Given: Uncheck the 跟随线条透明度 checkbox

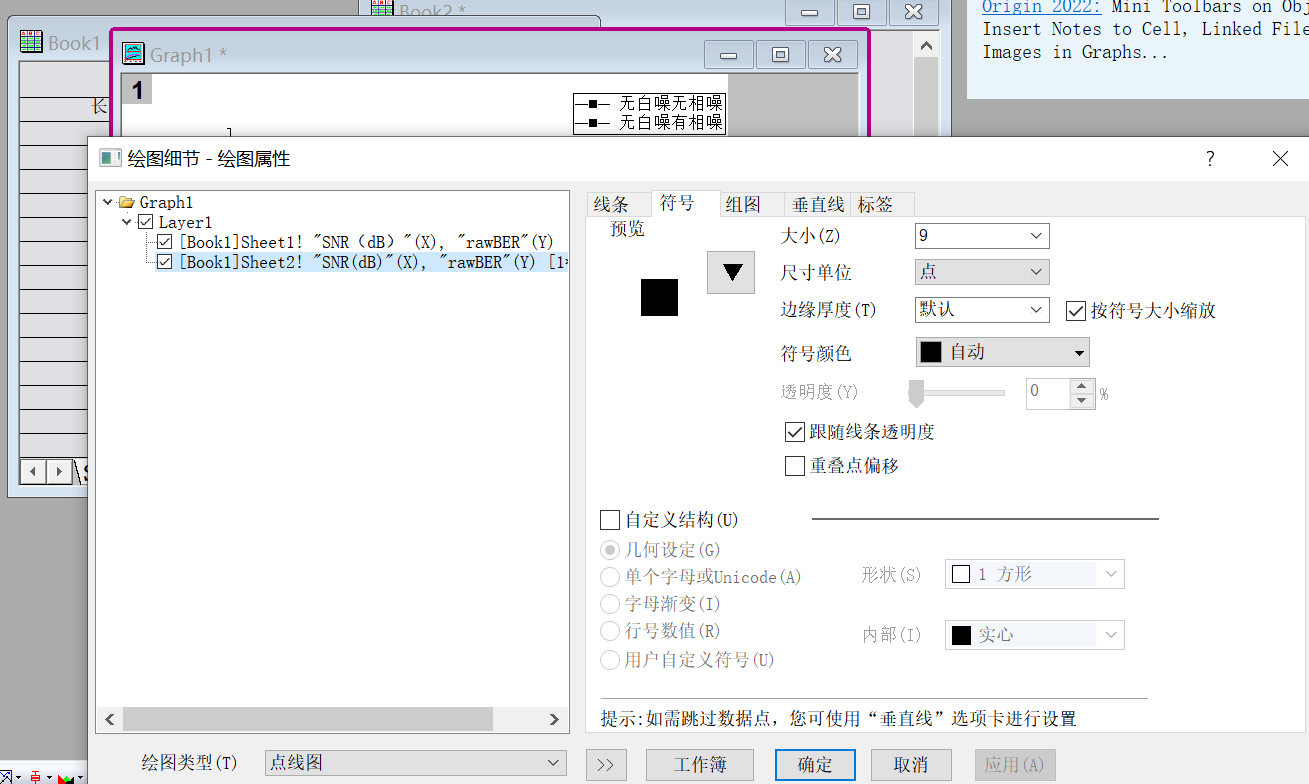Looking at the screenshot, I should (x=794, y=431).
